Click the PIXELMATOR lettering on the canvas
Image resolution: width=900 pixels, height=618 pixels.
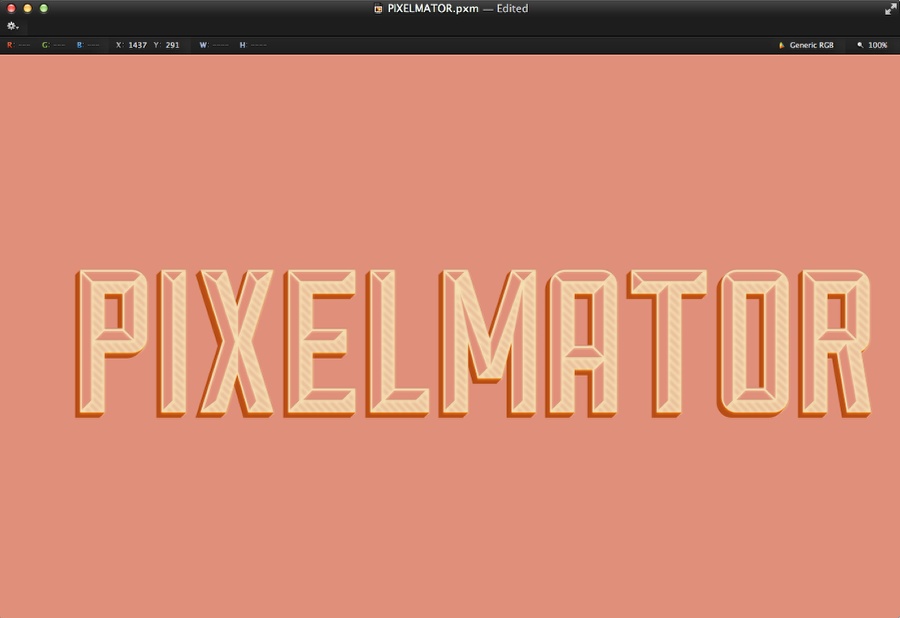point(474,343)
